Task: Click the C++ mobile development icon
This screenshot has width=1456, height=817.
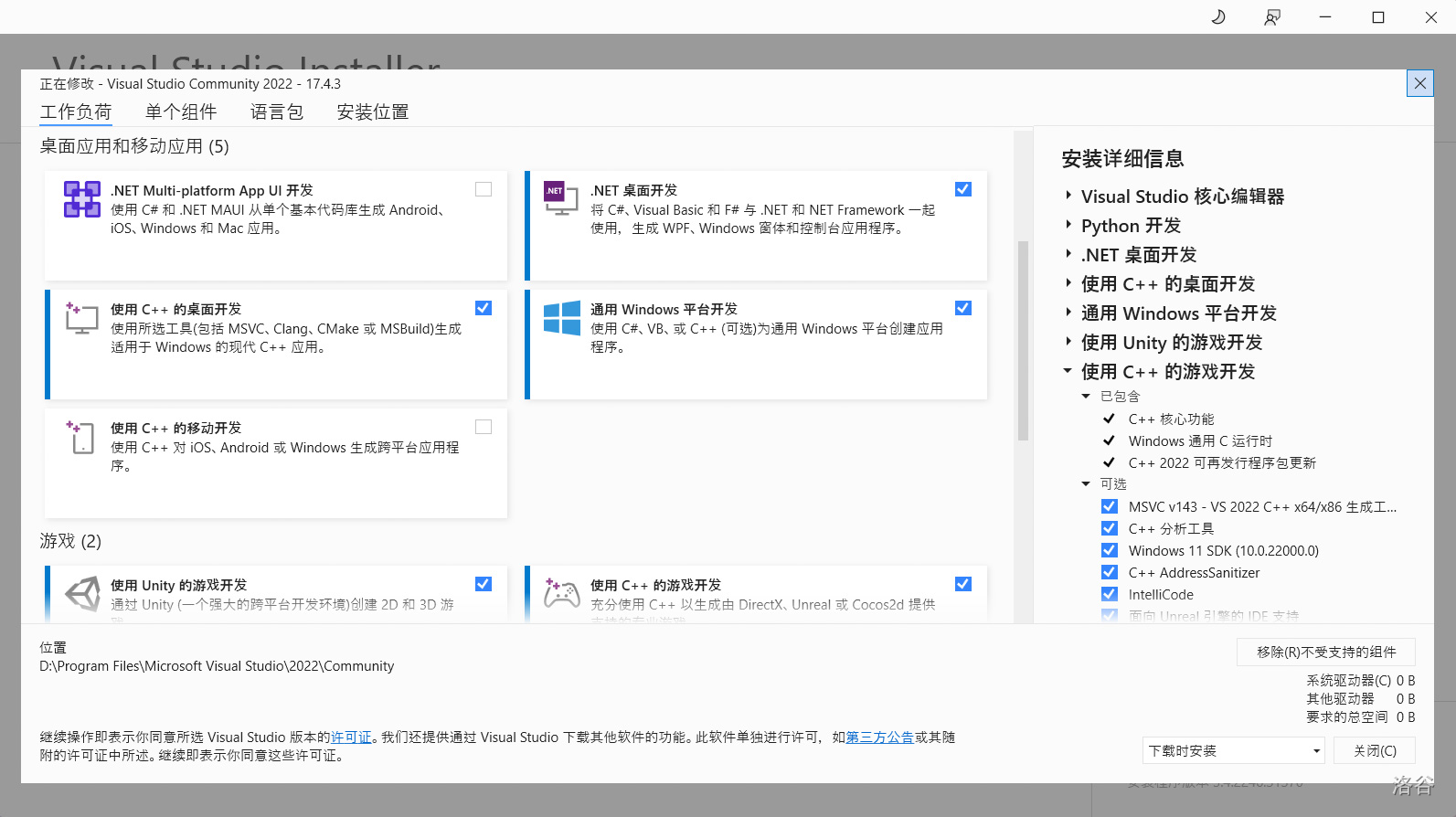Action: point(80,437)
